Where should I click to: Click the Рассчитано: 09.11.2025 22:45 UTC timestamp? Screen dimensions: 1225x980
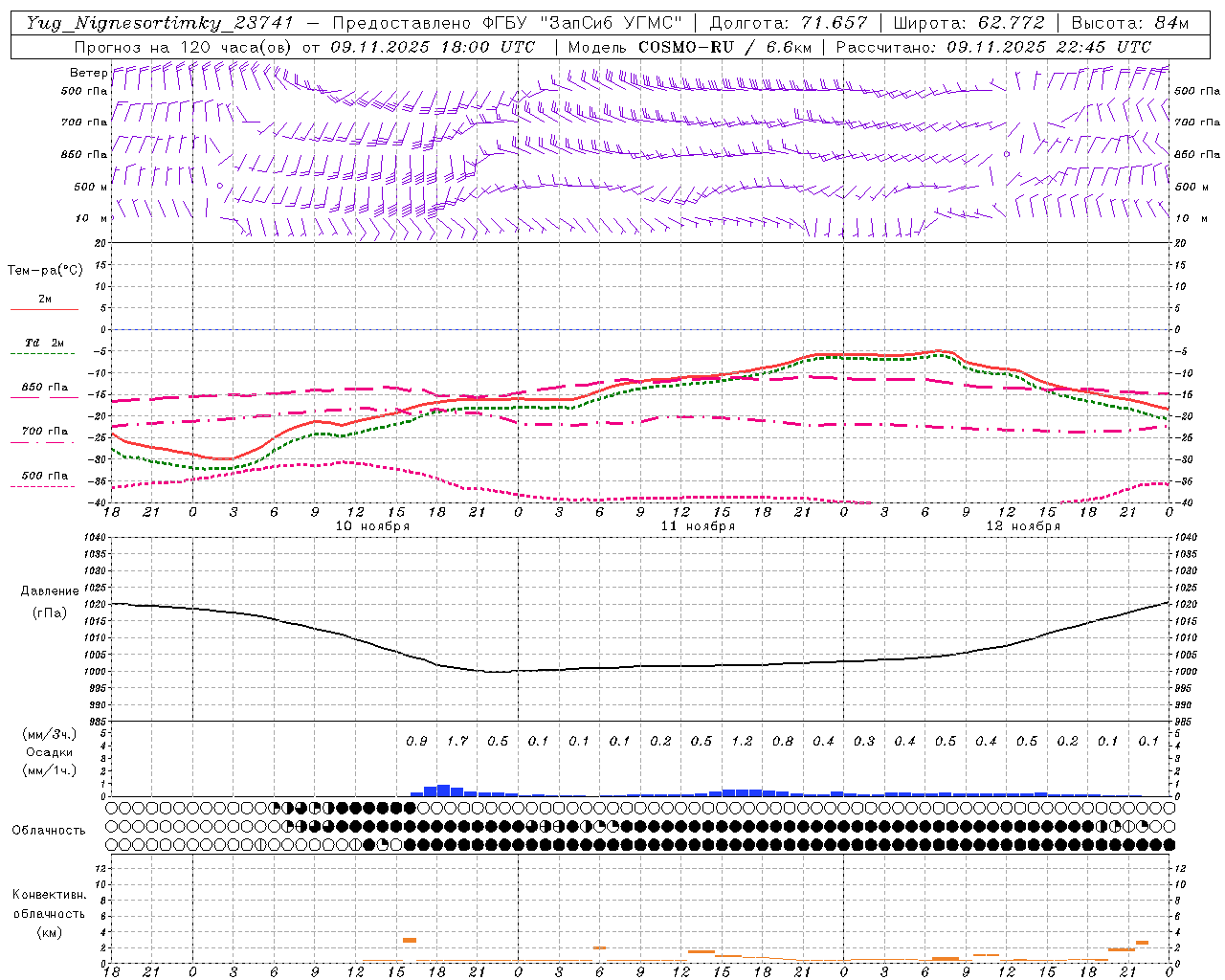pos(993,47)
